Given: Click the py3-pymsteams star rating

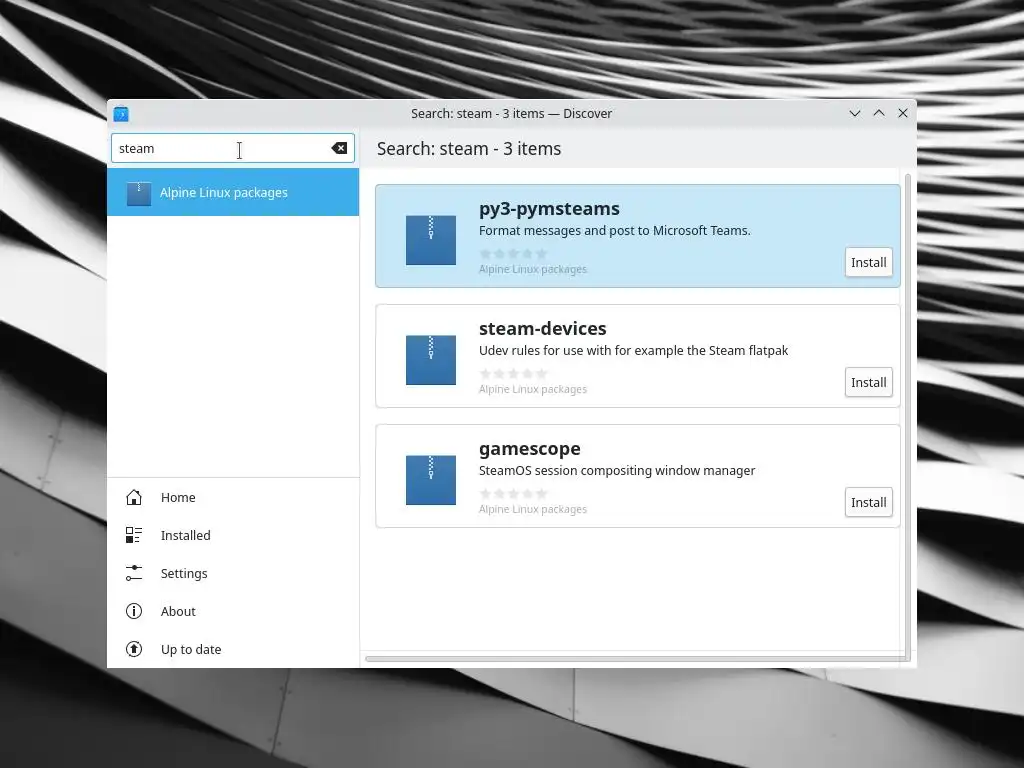Looking at the screenshot, I should [513, 253].
